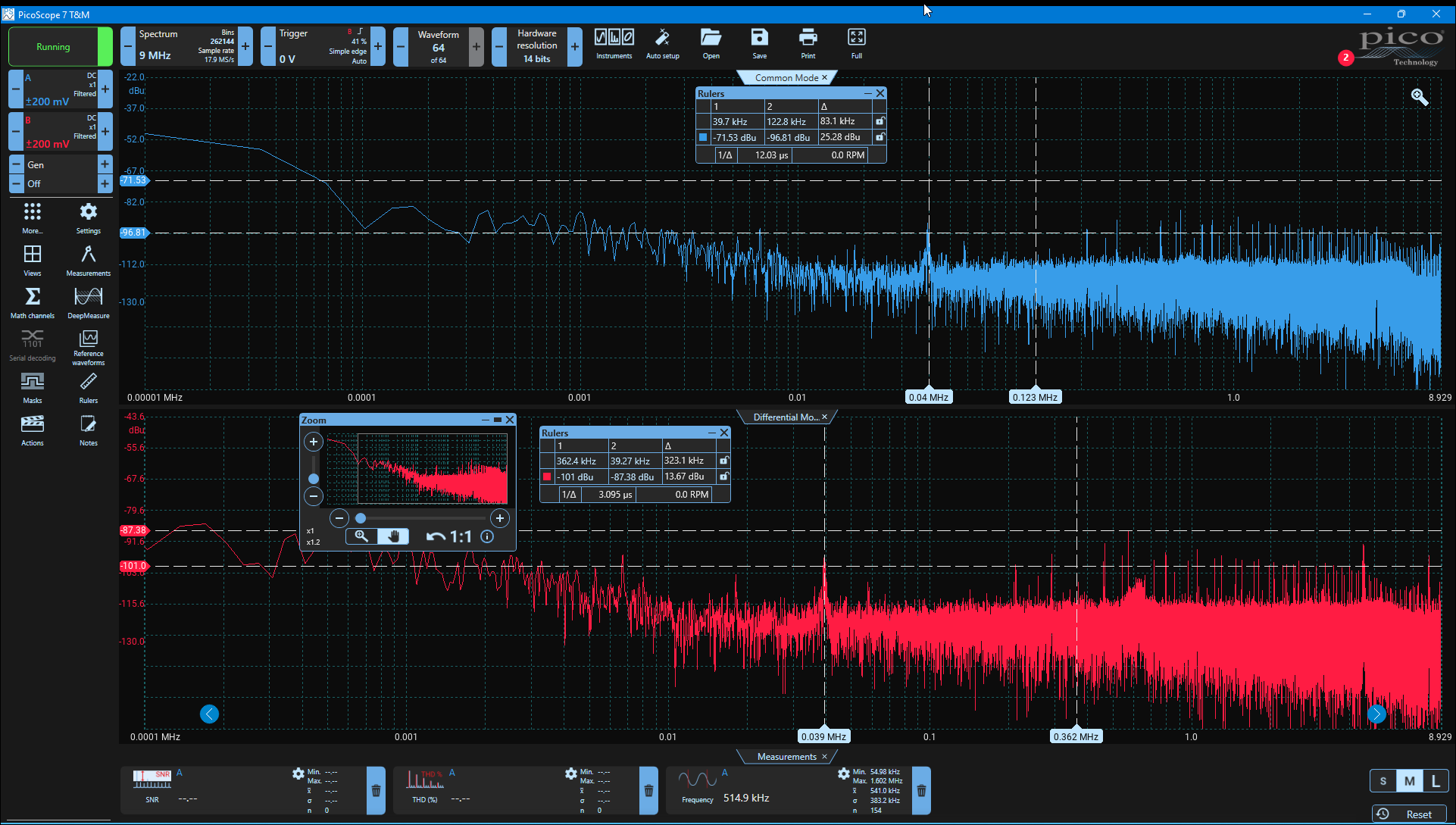Increase the Trigger level
This screenshot has width=1456, height=825.
(378, 46)
